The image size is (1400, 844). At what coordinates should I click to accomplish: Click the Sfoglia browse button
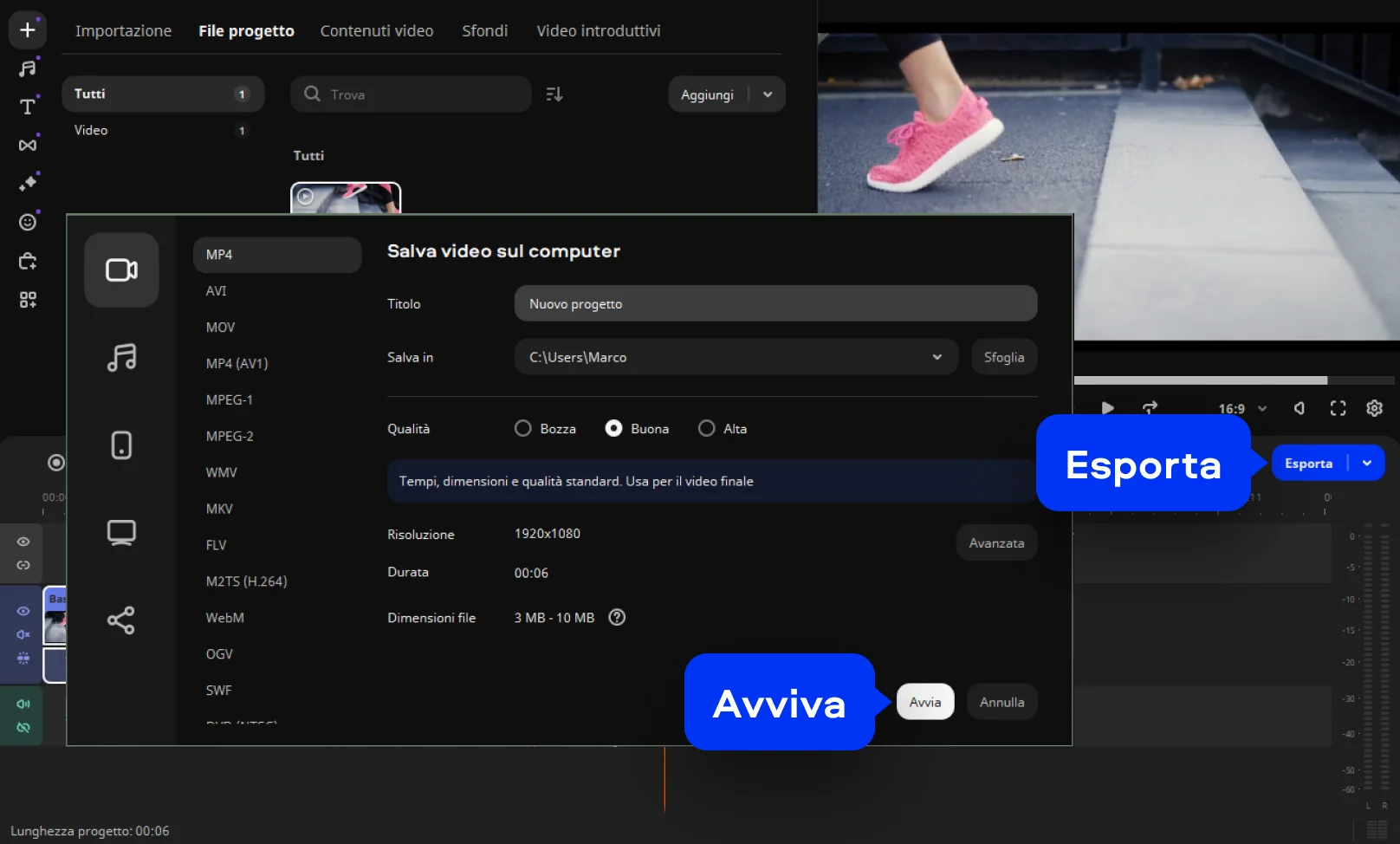point(1003,357)
